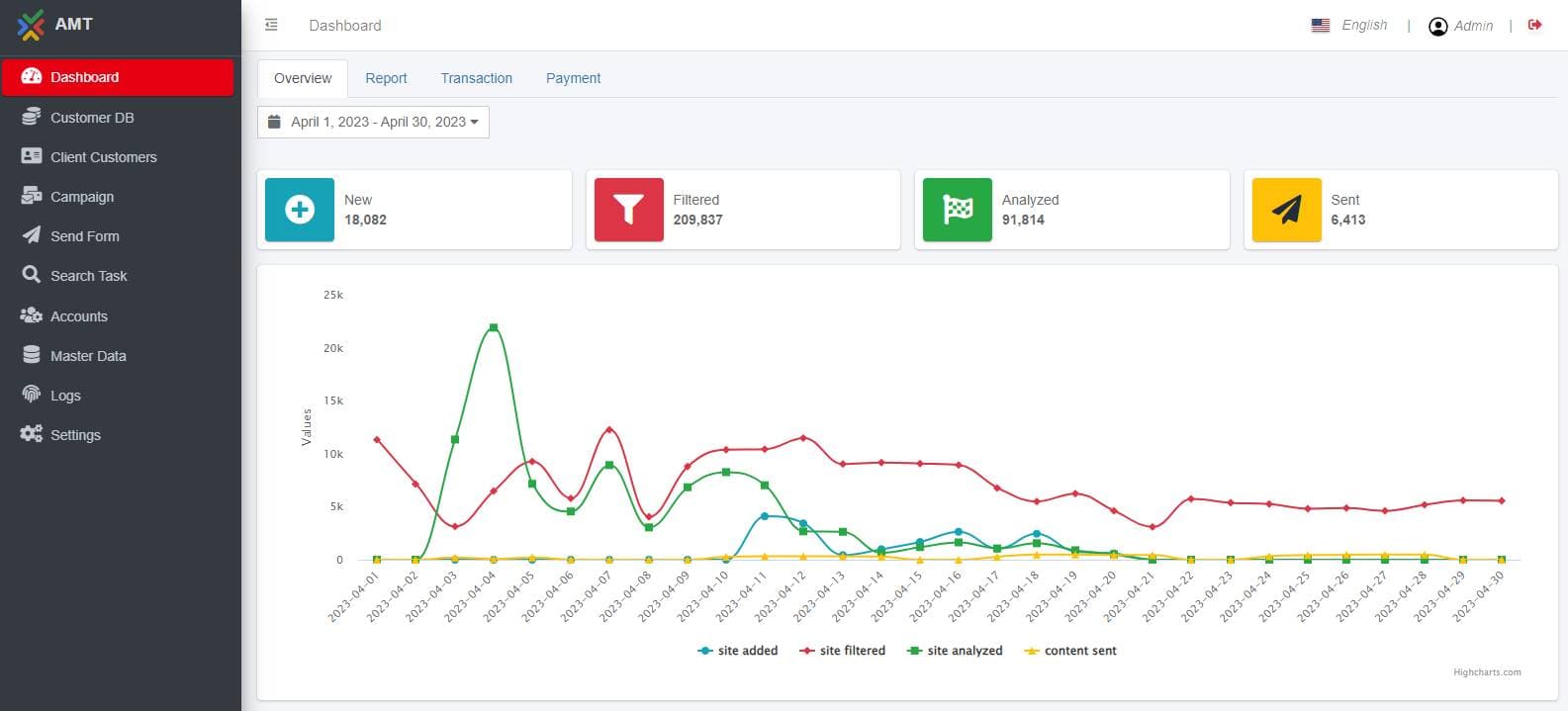
Task: Open the April 2023 date range dropdown
Action: 373,122
